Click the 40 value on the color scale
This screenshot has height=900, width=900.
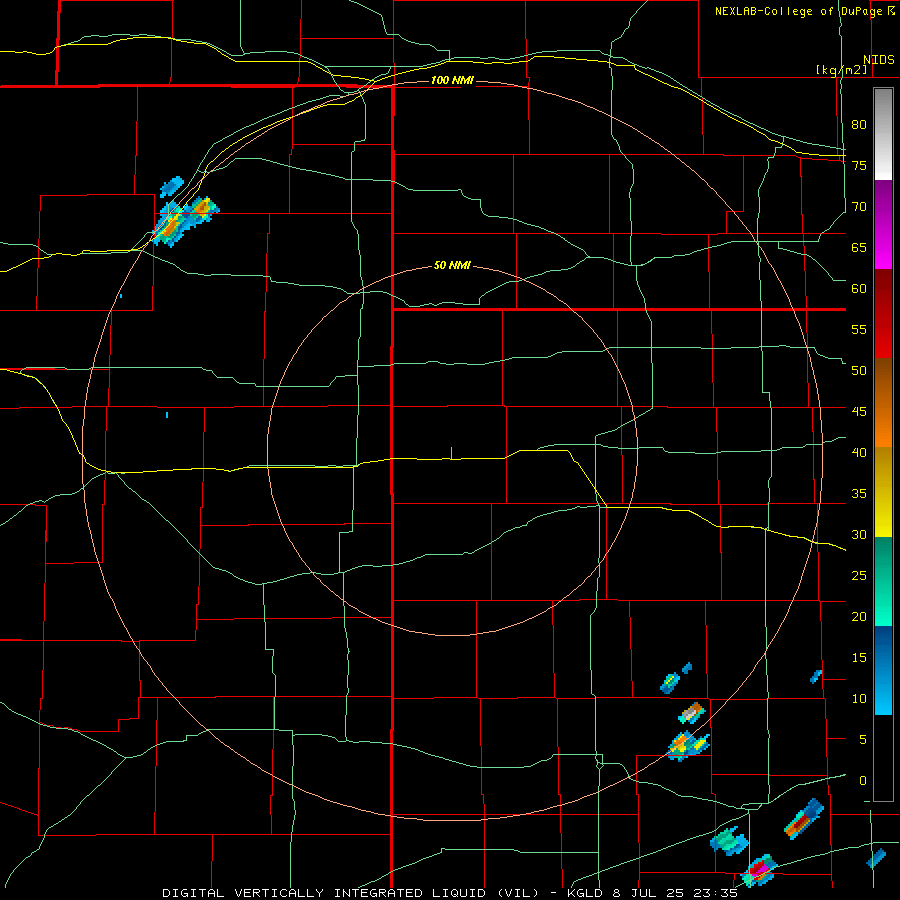coord(859,453)
